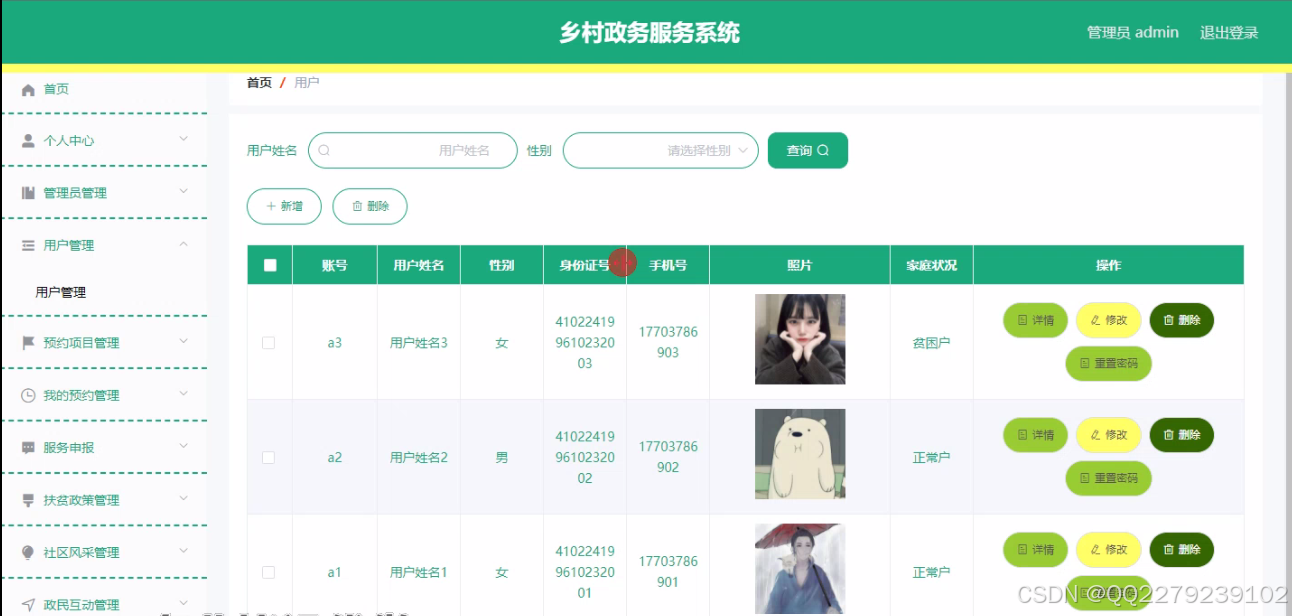This screenshot has width=1292, height=616.
Task: Check the row checkbox for account a2
Action: 268,456
